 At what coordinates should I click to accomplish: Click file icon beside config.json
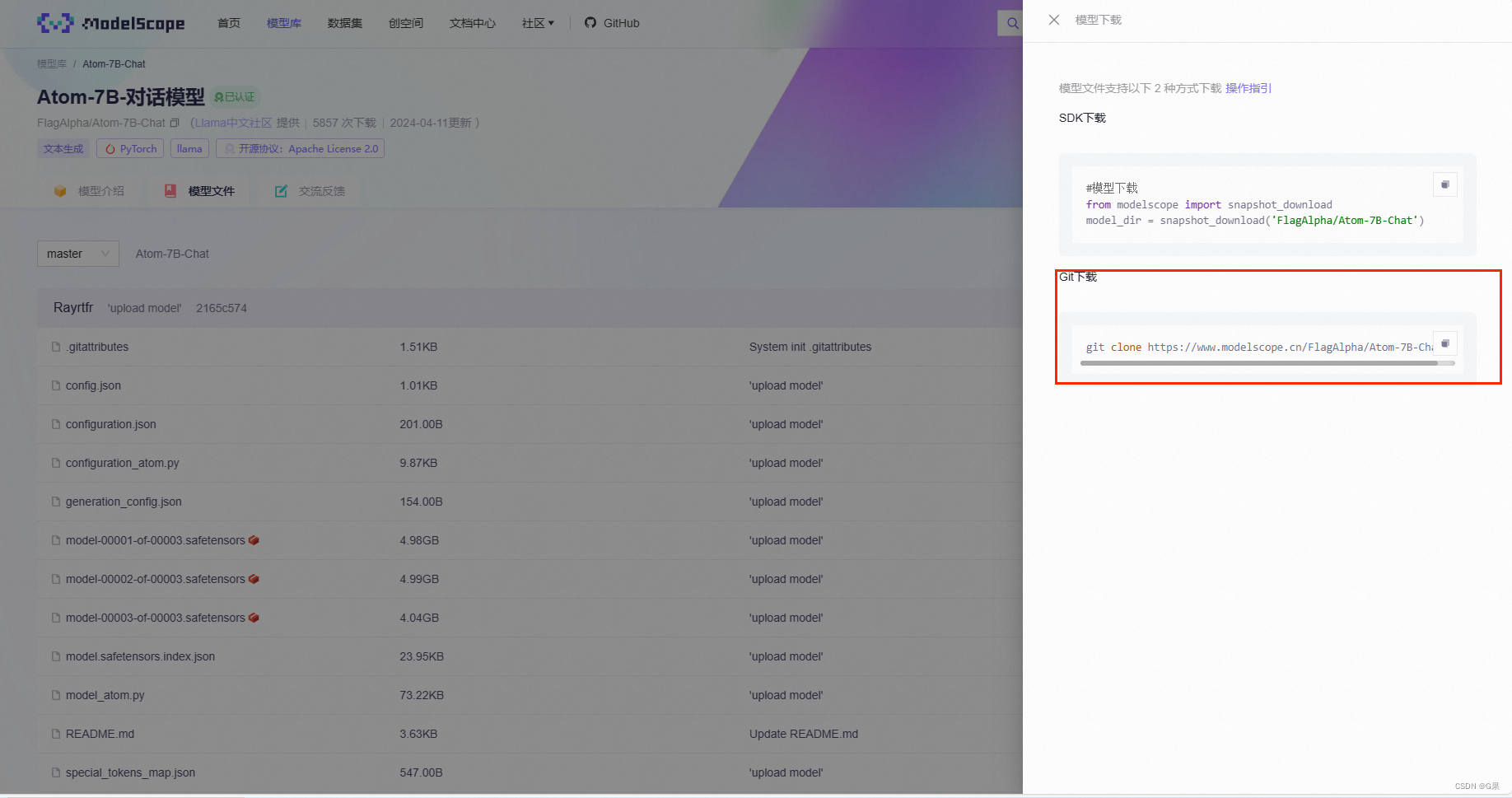pos(56,385)
